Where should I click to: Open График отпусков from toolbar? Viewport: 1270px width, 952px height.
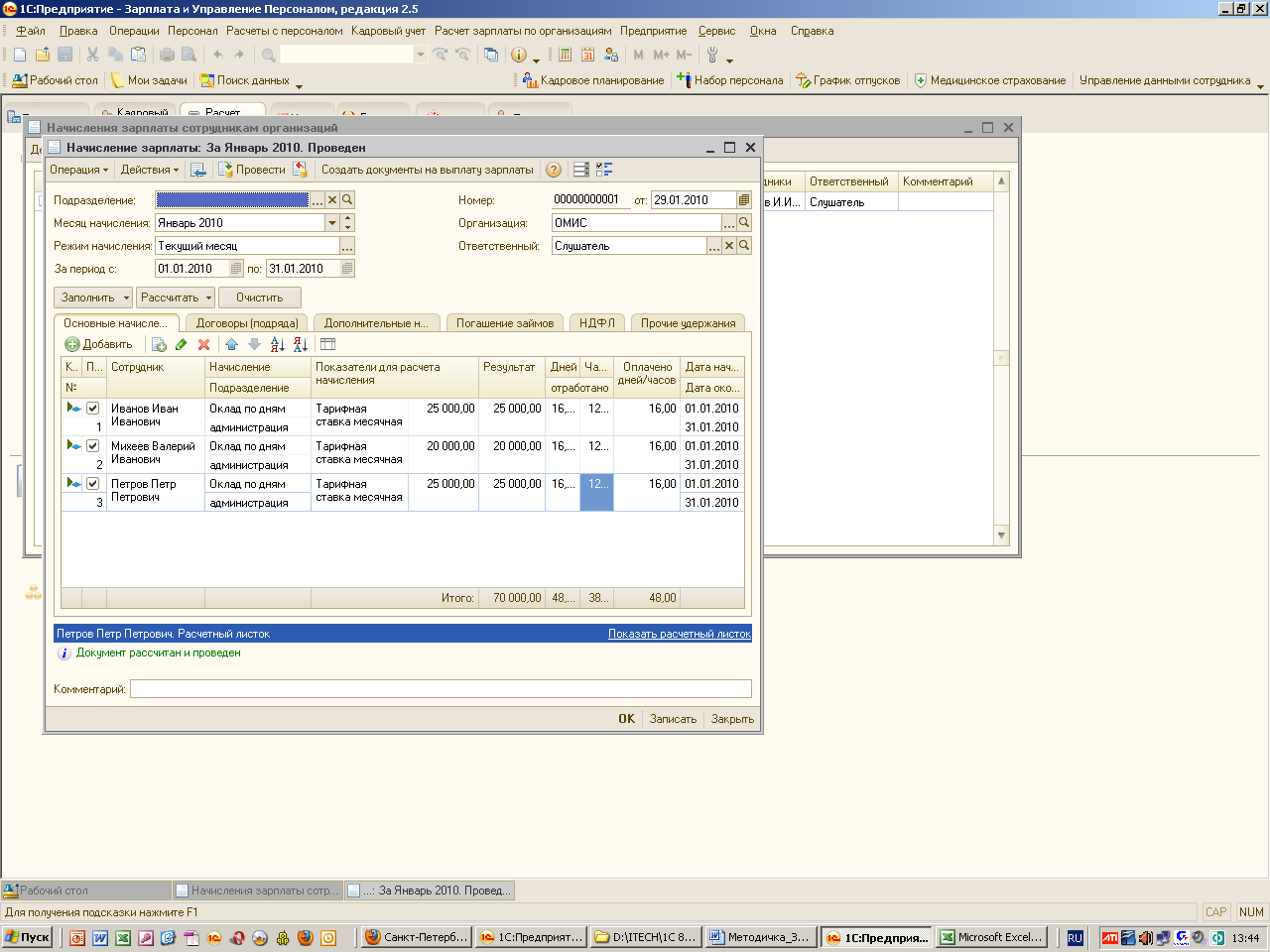coord(848,80)
